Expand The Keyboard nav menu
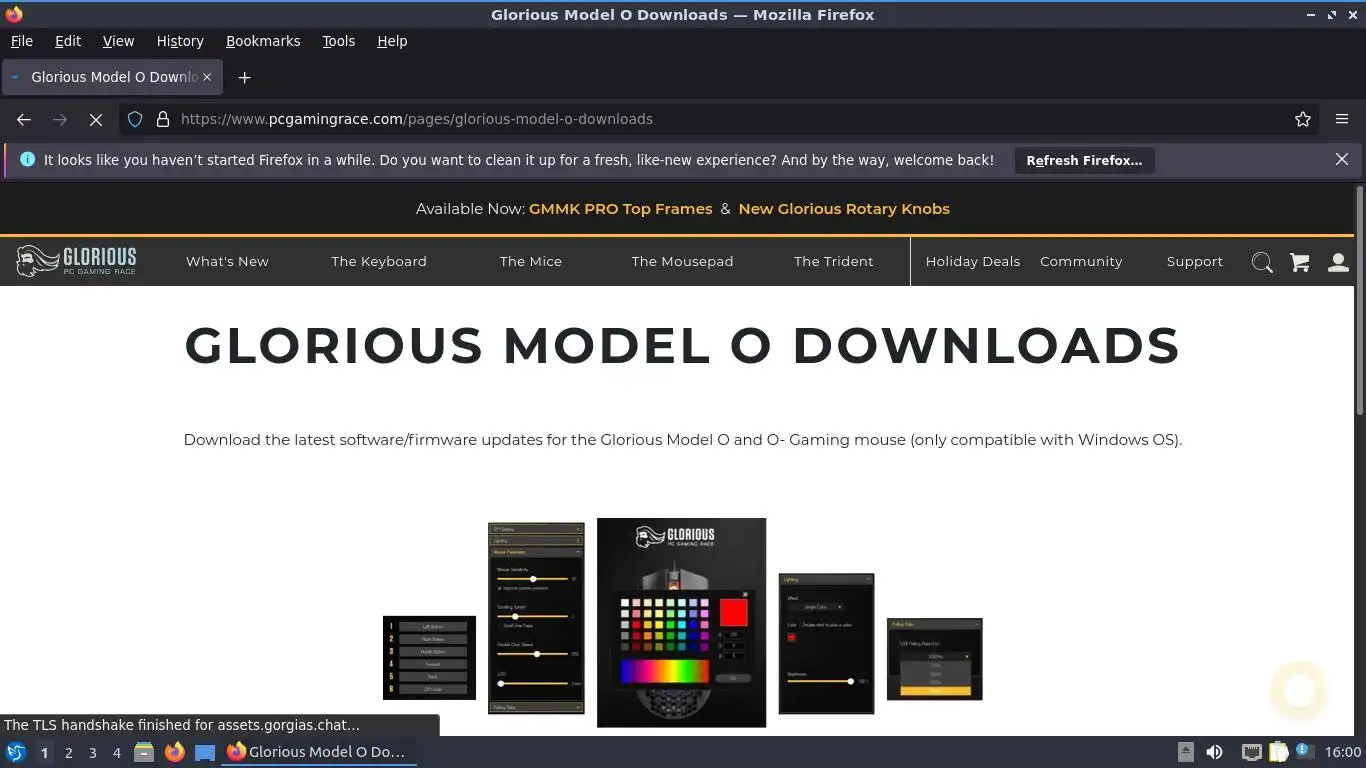This screenshot has height=768, width=1366. [379, 261]
